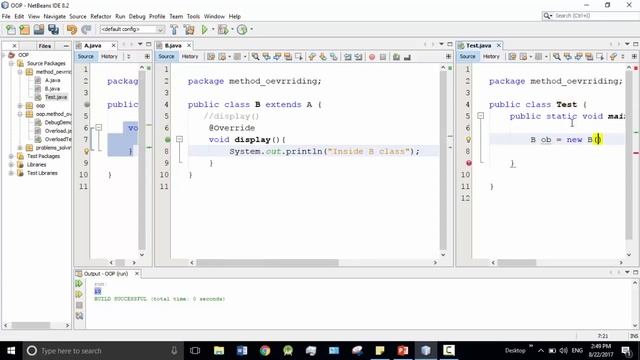The width and height of the screenshot is (640, 360).
Task: Open the File menu
Action: click(x=6, y=16)
